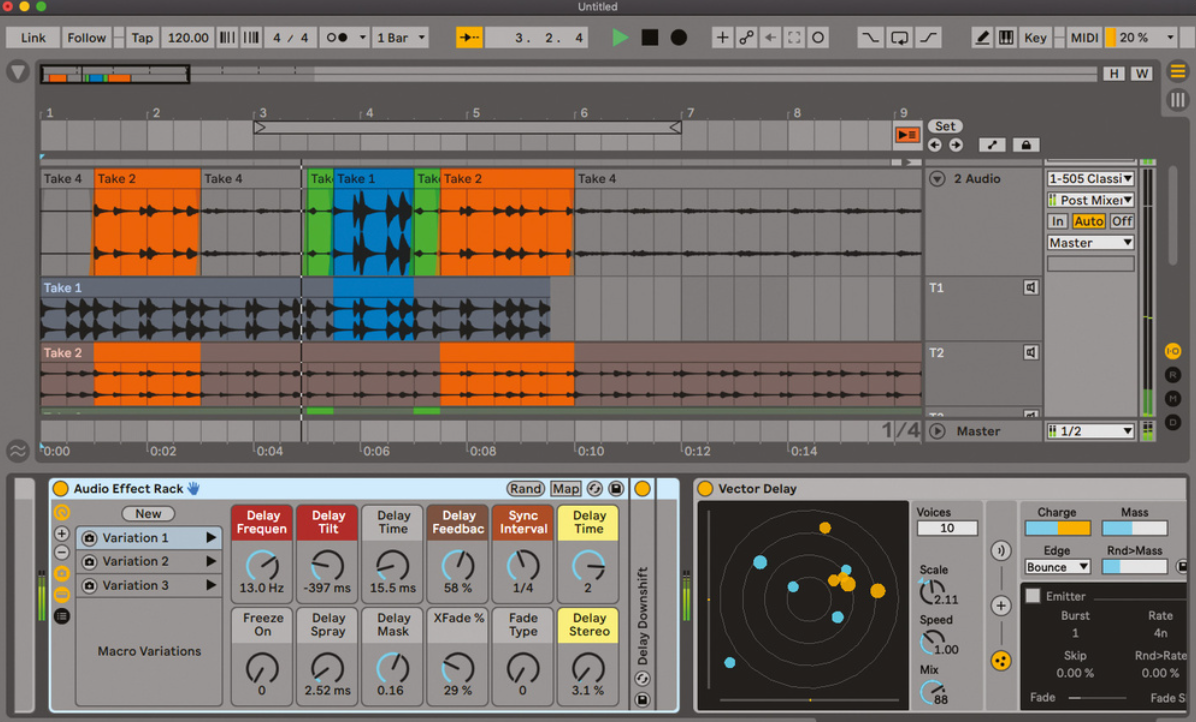Select Vector Delay plus mode icon
Image resolution: width=1196 pixels, height=722 pixels.
pyautogui.click(x=1001, y=606)
